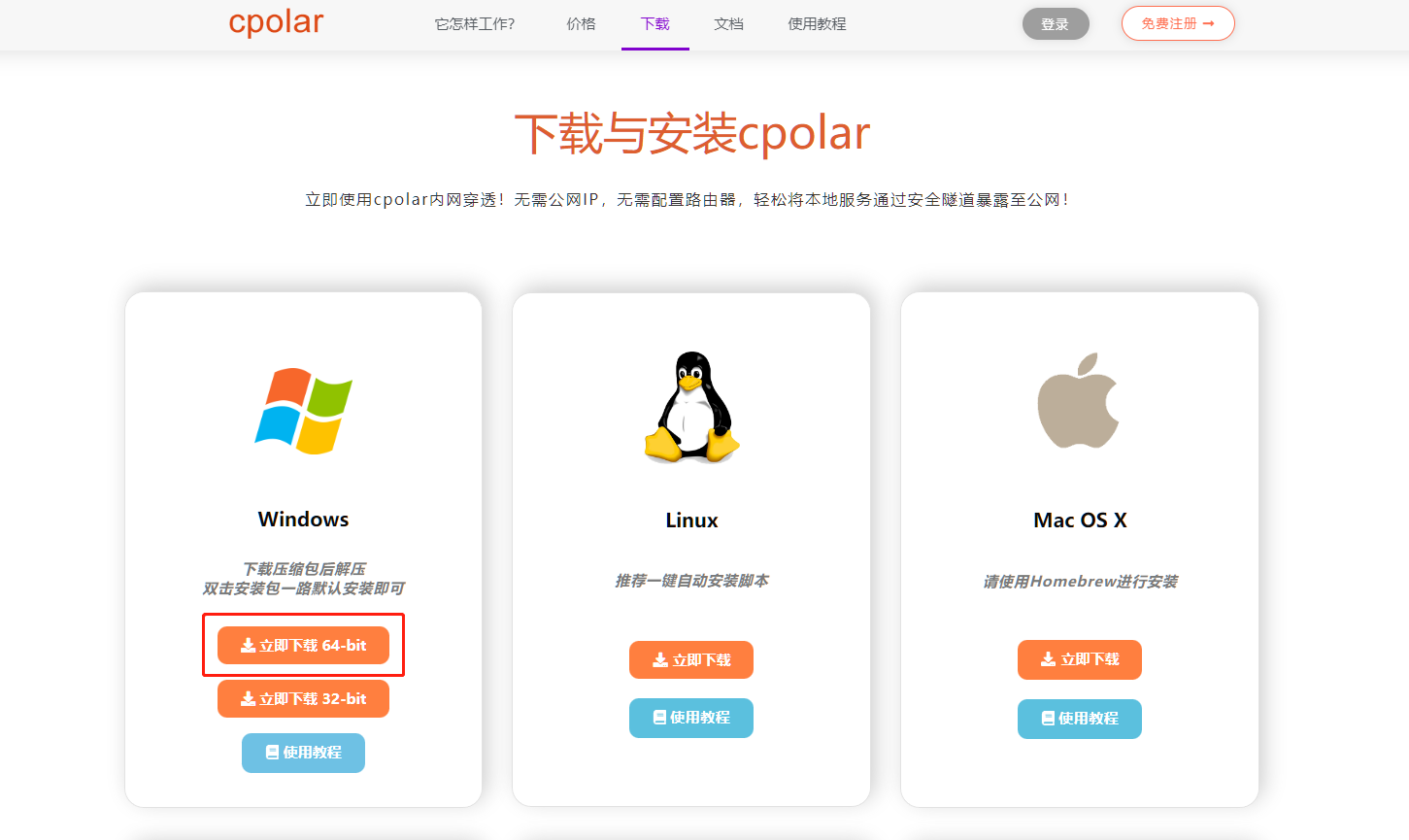This screenshot has width=1409, height=840.
Task: Click the cpolar logo
Action: click(x=276, y=21)
